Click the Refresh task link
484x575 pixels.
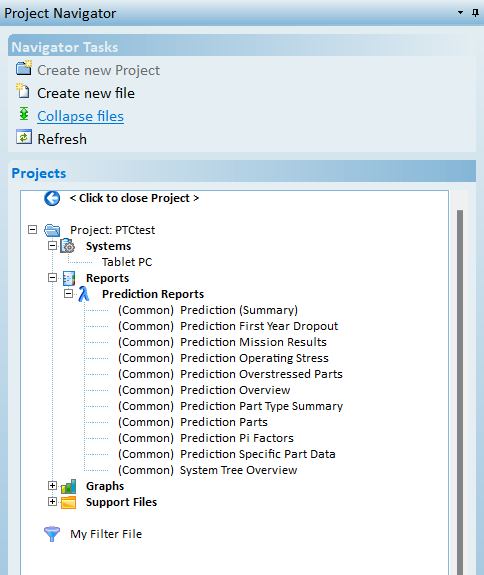62,139
